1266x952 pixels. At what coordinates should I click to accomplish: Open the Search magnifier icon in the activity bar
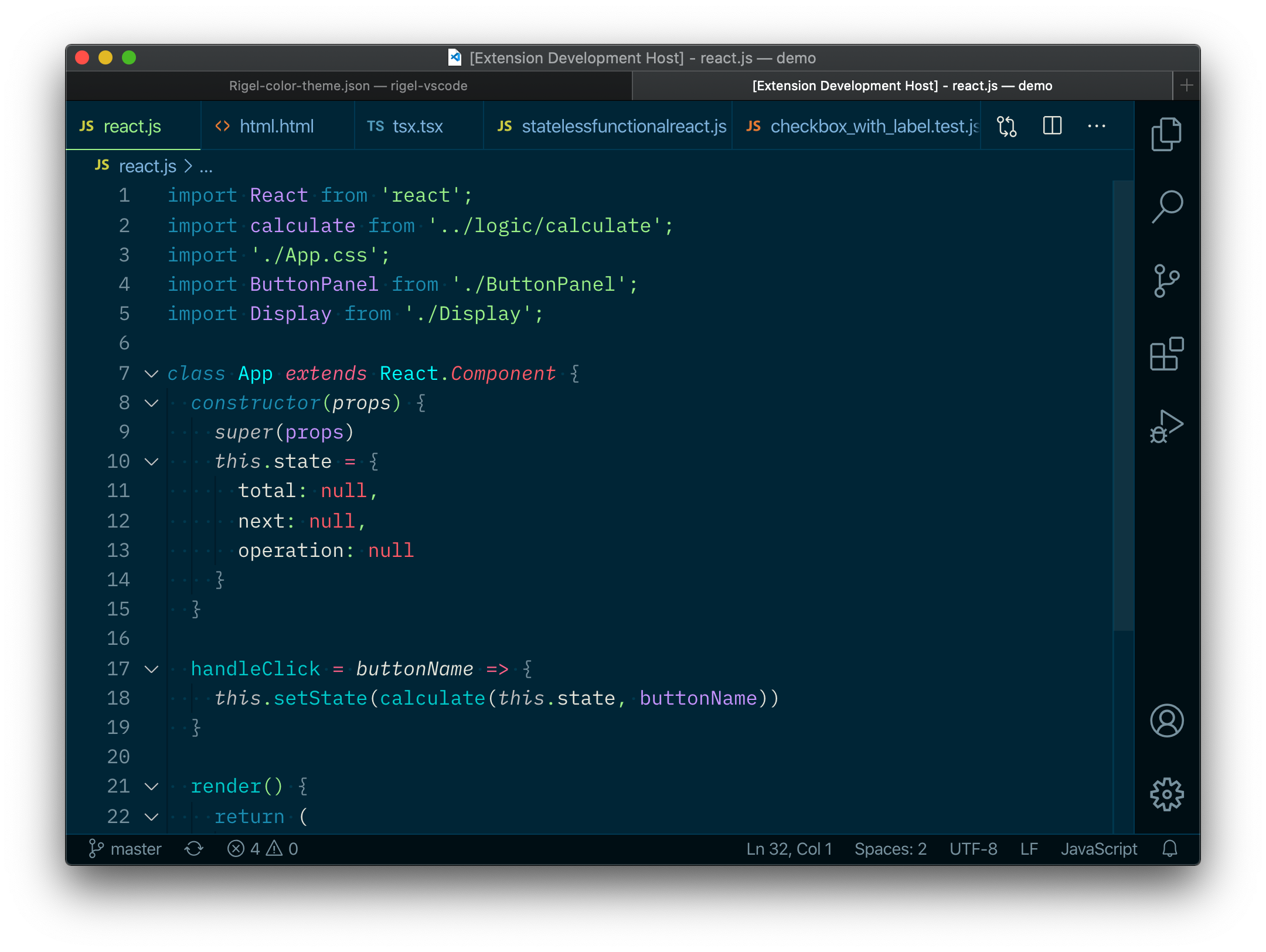[1166, 206]
